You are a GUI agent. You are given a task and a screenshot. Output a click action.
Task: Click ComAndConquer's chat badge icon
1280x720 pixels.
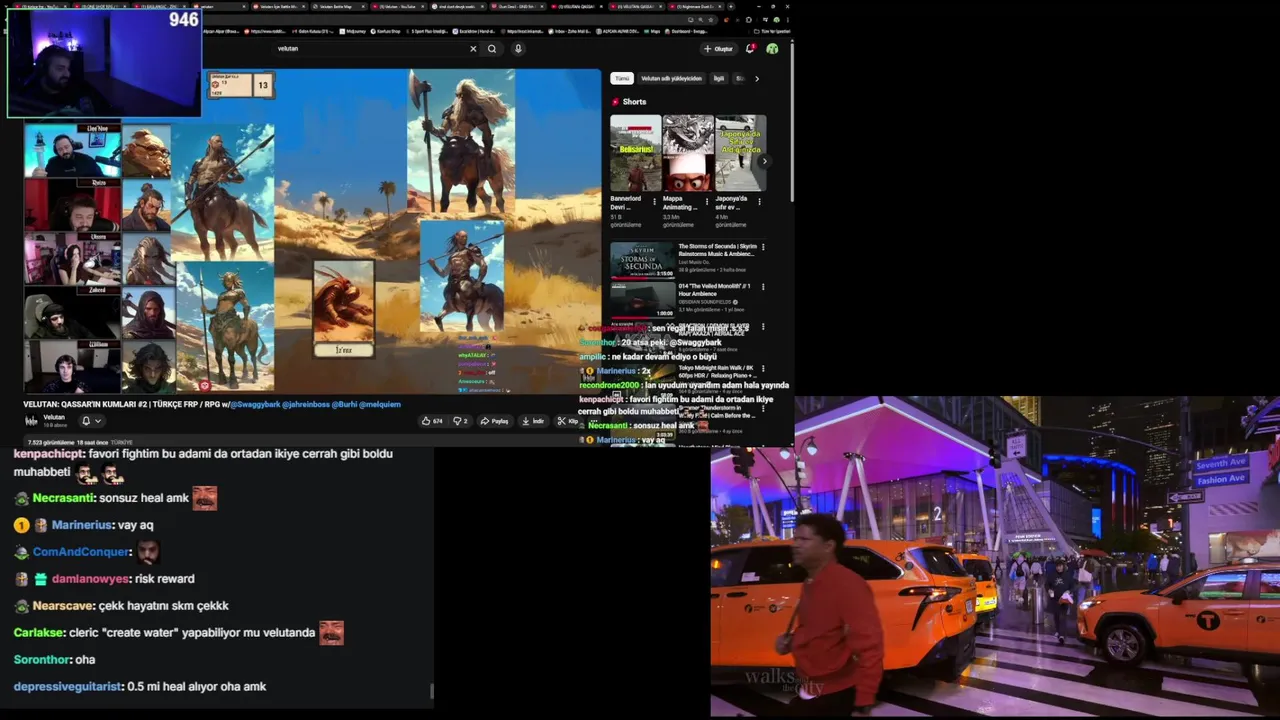[21, 552]
